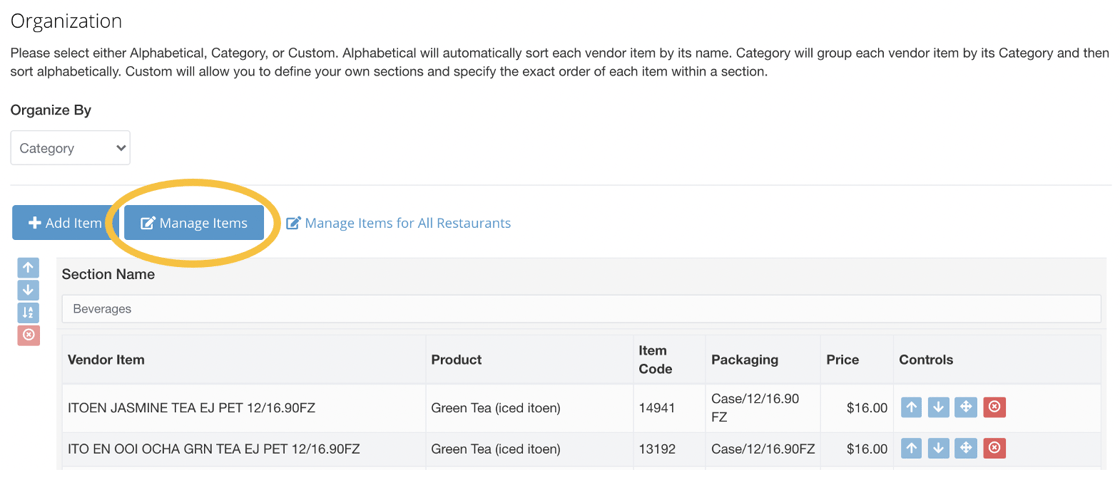Move the Beverages section up
Viewport: 1120px width, 487px height.
point(28,268)
